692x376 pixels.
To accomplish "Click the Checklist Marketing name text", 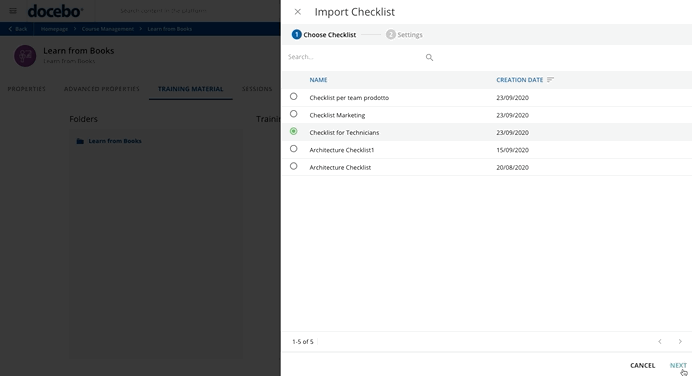I will (337, 115).
